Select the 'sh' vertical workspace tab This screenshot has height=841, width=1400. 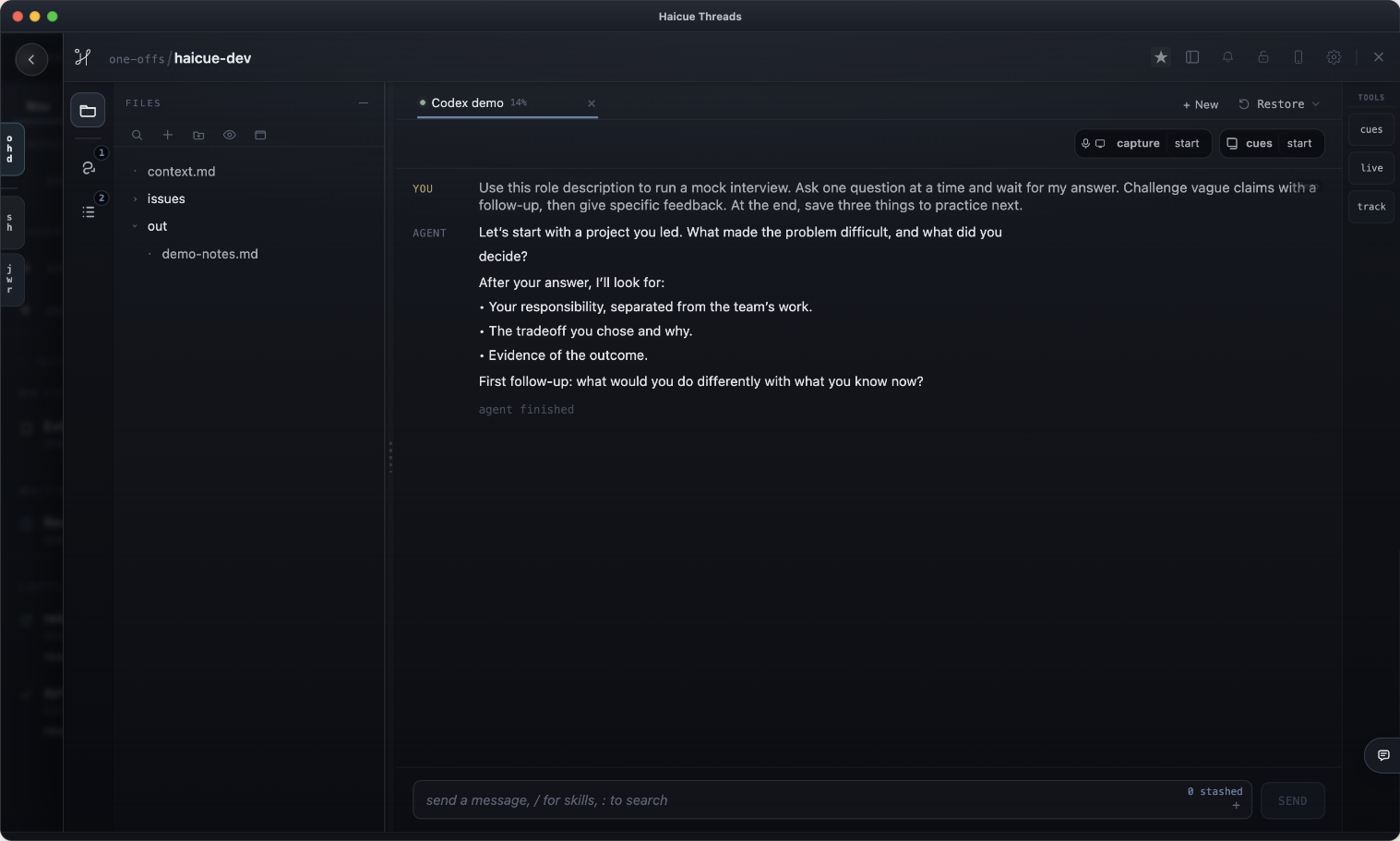[x=11, y=222]
